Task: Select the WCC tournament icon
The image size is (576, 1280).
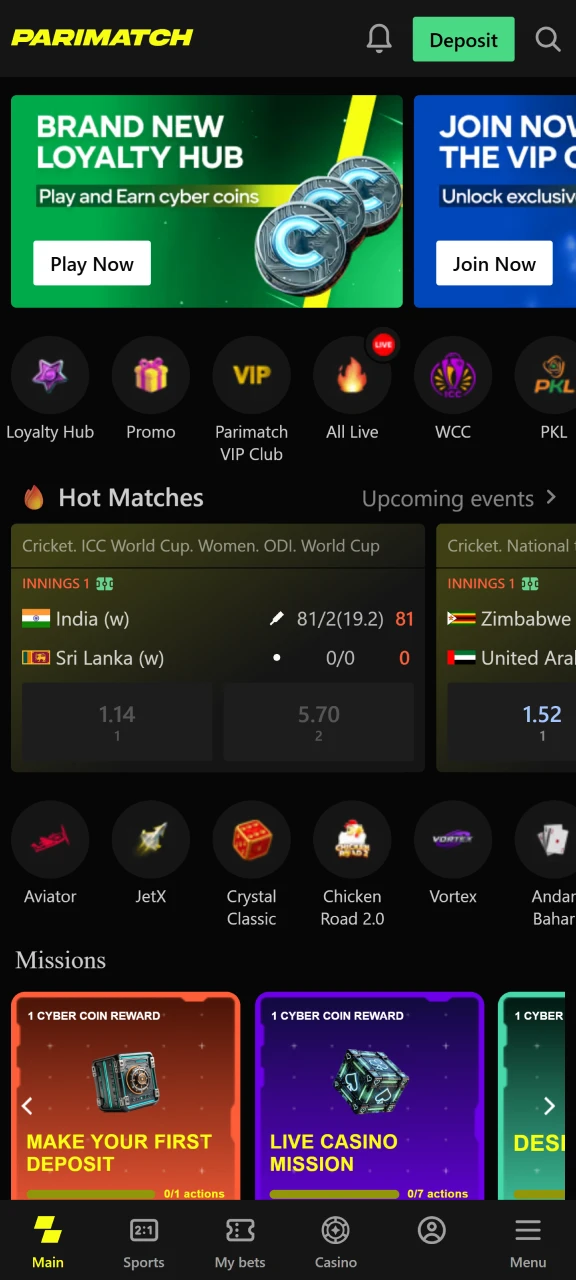Action: click(x=453, y=376)
